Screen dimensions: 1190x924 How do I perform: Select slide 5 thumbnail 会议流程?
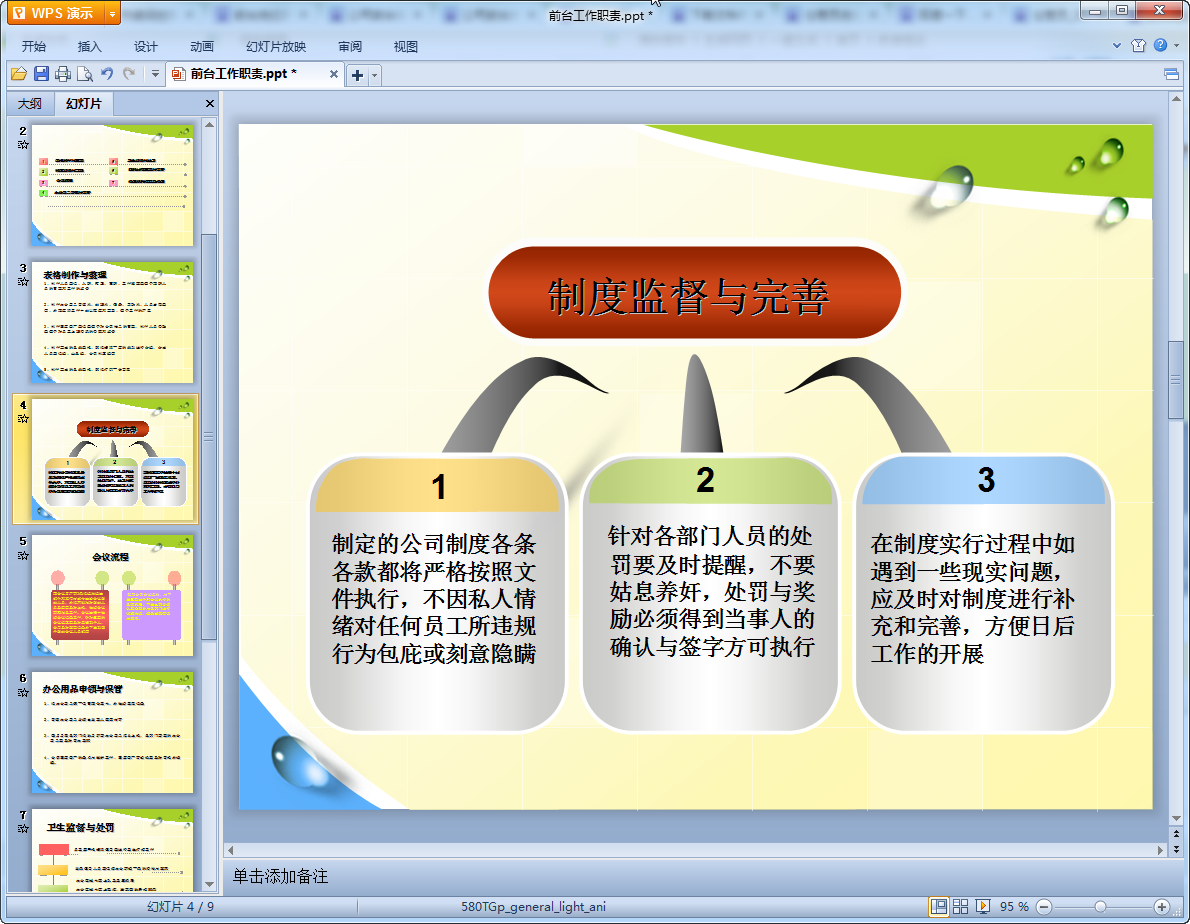pos(112,595)
